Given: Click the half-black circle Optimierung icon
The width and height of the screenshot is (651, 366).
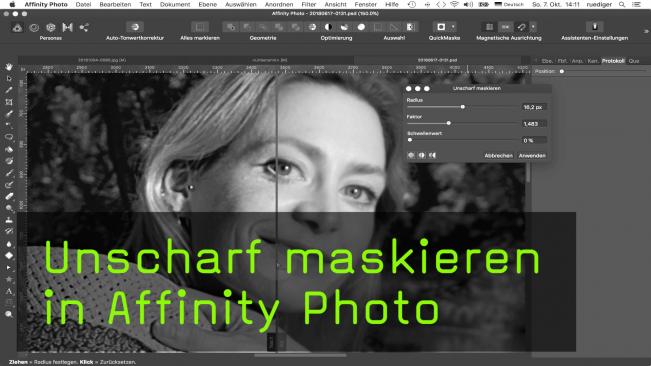Looking at the screenshot, I should (328, 27).
